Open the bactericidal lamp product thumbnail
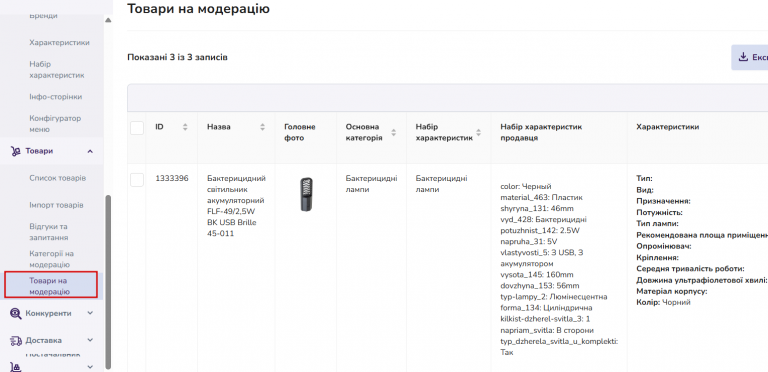Image resolution: width=768 pixels, height=372 pixels. (307, 194)
